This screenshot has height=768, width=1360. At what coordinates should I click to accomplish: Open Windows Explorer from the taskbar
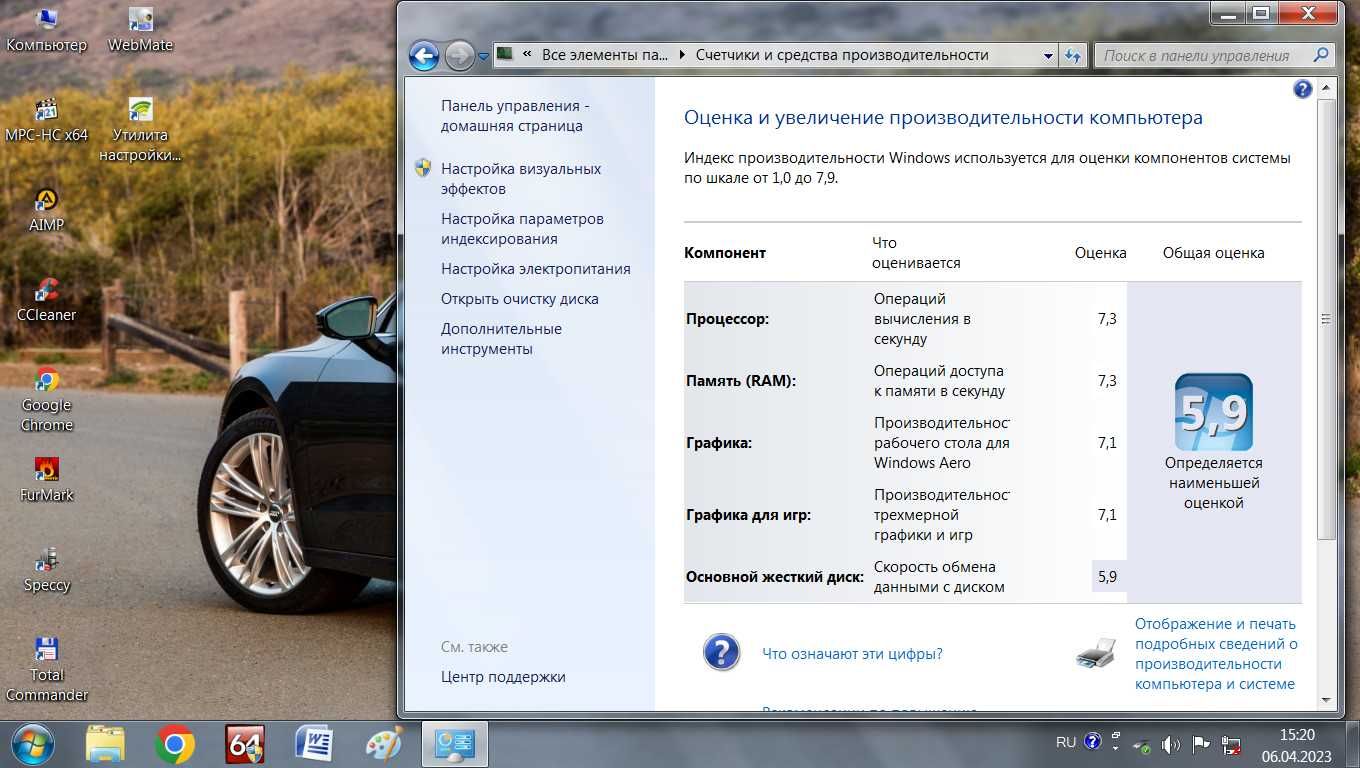pyautogui.click(x=105, y=744)
